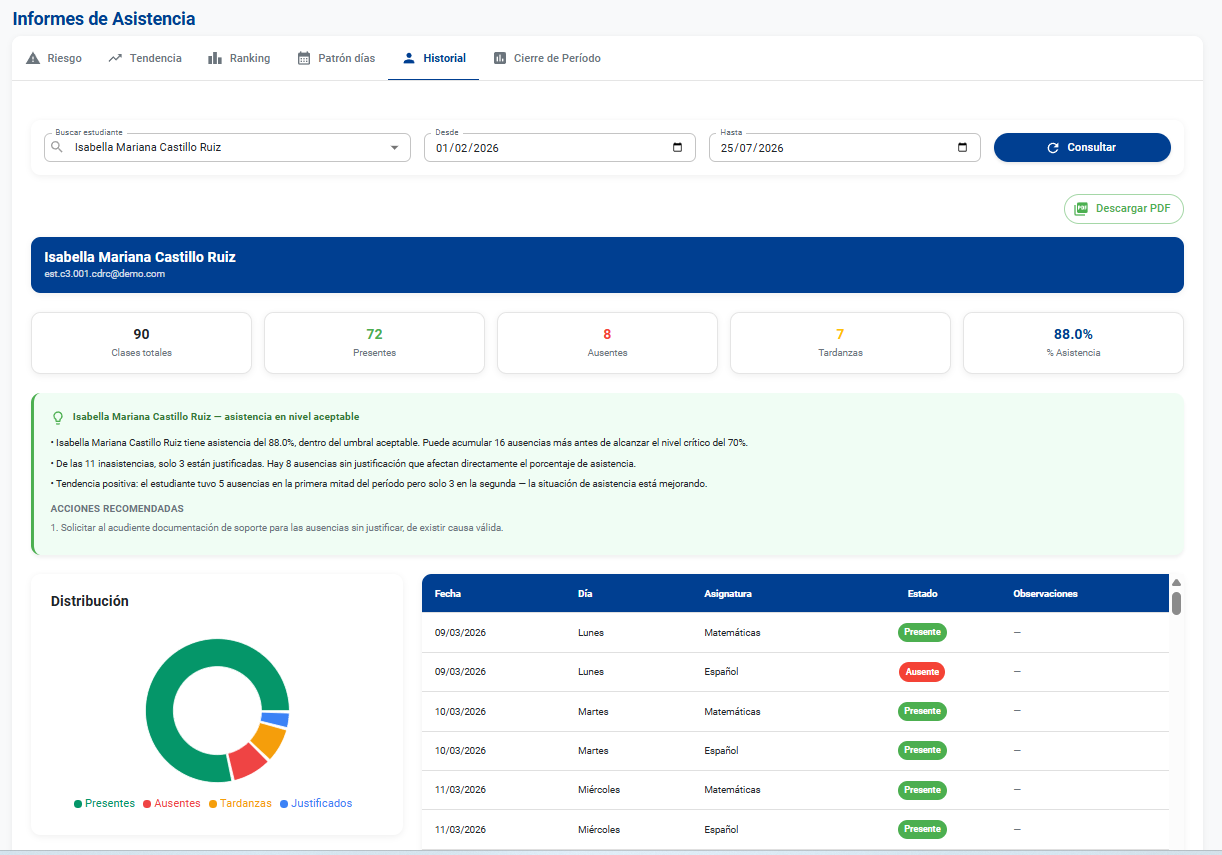Click the lightbulb icon in the insight panel
This screenshot has width=1222, height=855.
[58, 417]
